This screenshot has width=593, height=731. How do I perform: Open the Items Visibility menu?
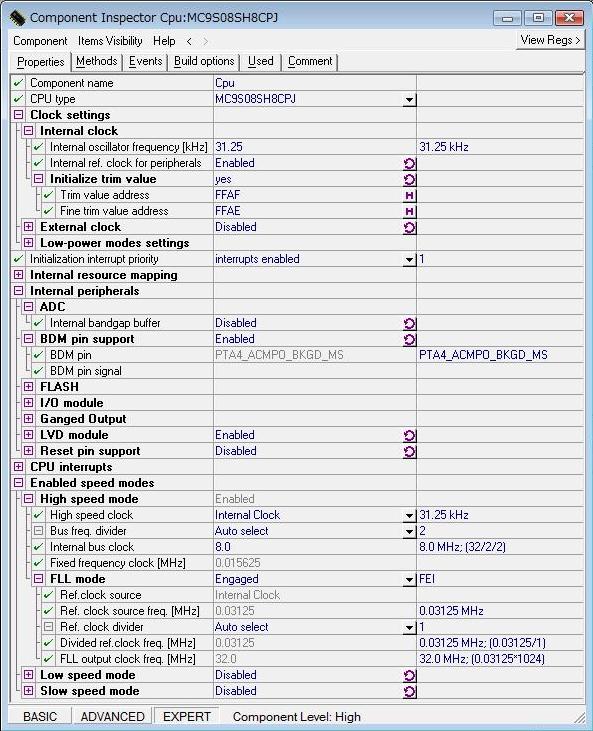click(x=110, y=41)
